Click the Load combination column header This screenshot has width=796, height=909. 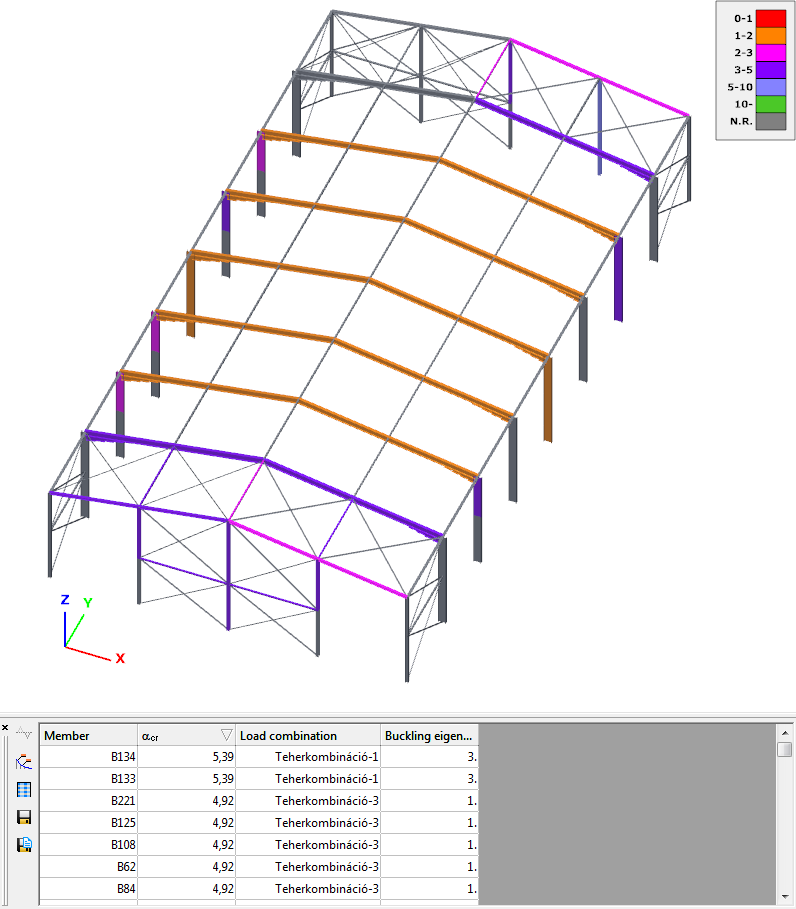[x=308, y=735]
